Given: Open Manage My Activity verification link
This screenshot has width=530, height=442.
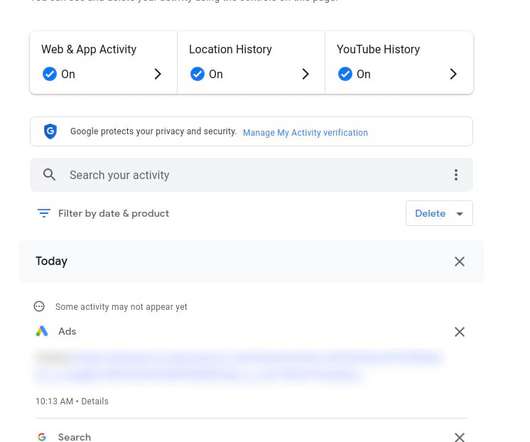Looking at the screenshot, I should point(305,132).
